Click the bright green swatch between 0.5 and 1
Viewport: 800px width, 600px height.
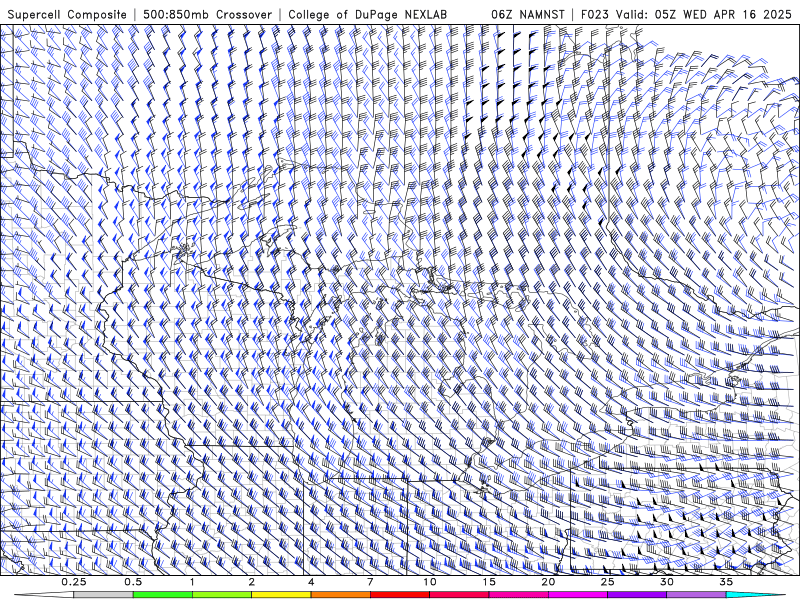pos(163,595)
